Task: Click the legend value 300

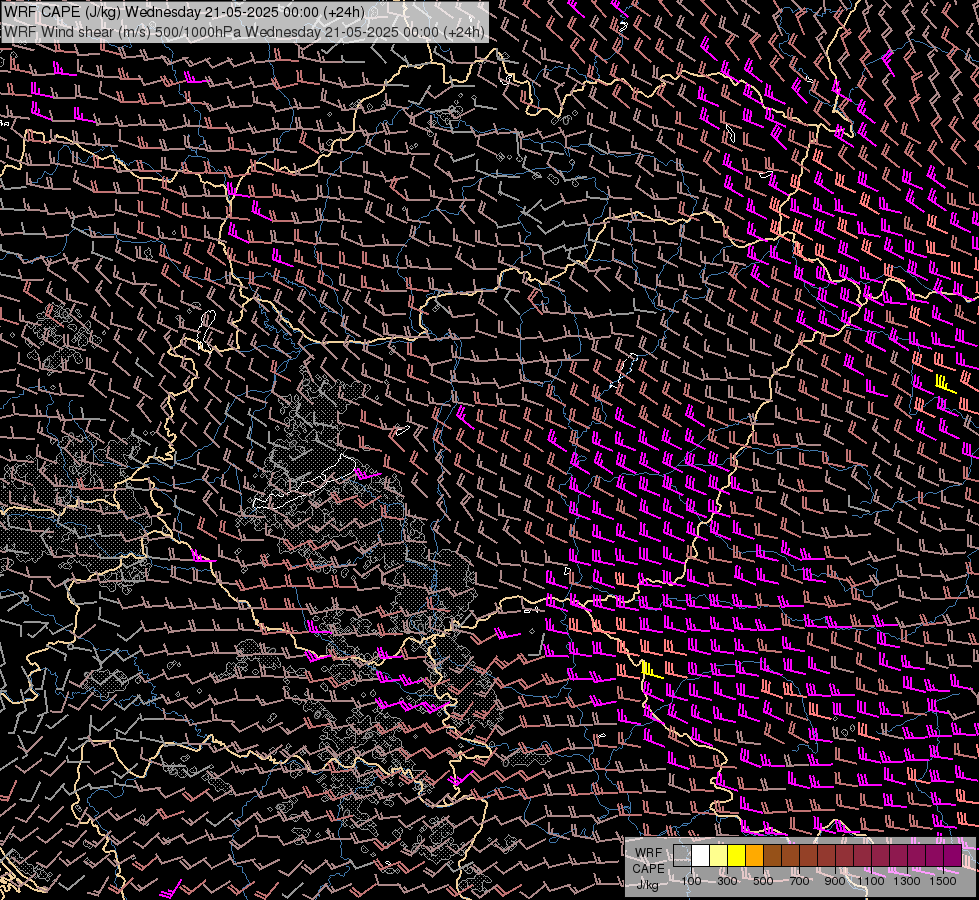Action: (727, 881)
